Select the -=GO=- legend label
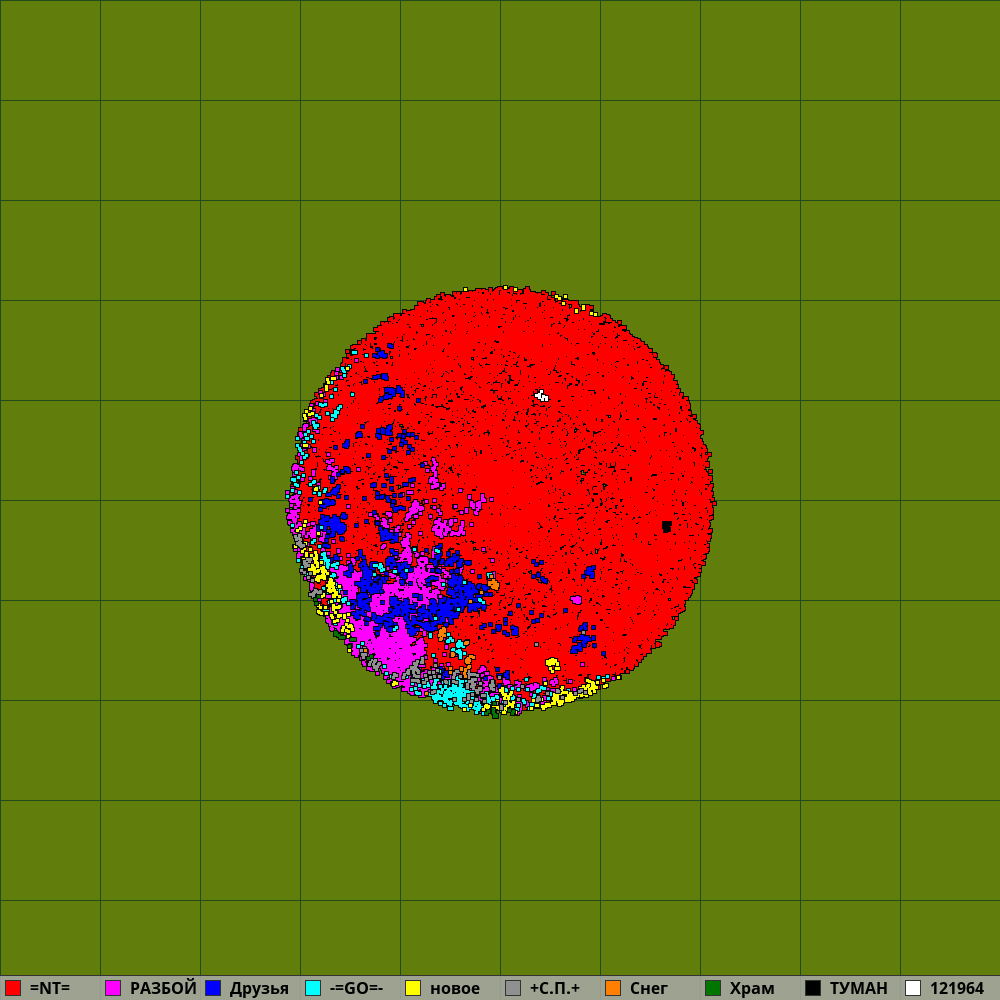The image size is (1000, 1000). [357, 988]
